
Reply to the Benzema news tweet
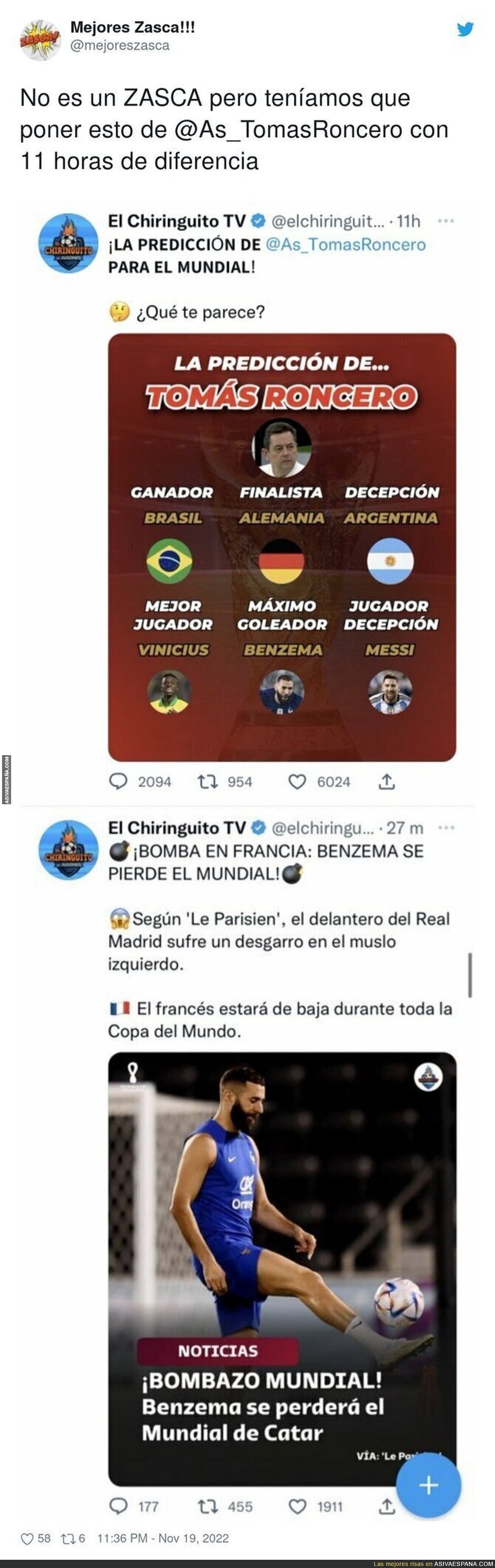pyautogui.click(x=118, y=1506)
